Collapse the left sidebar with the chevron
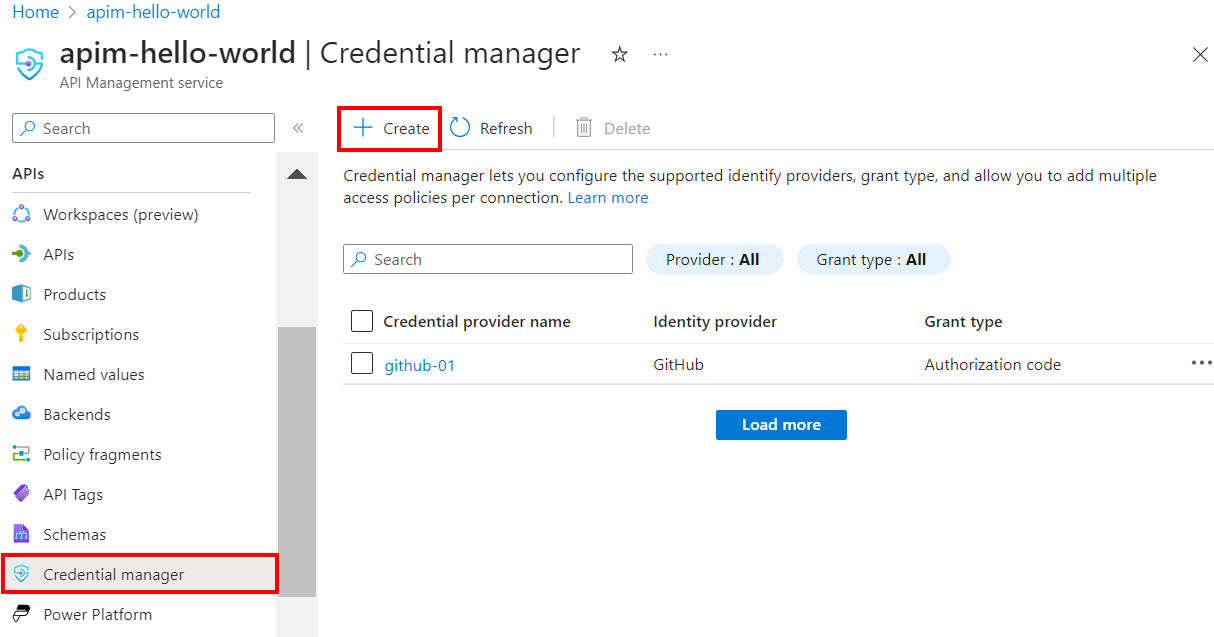The image size is (1214, 637). tap(297, 127)
